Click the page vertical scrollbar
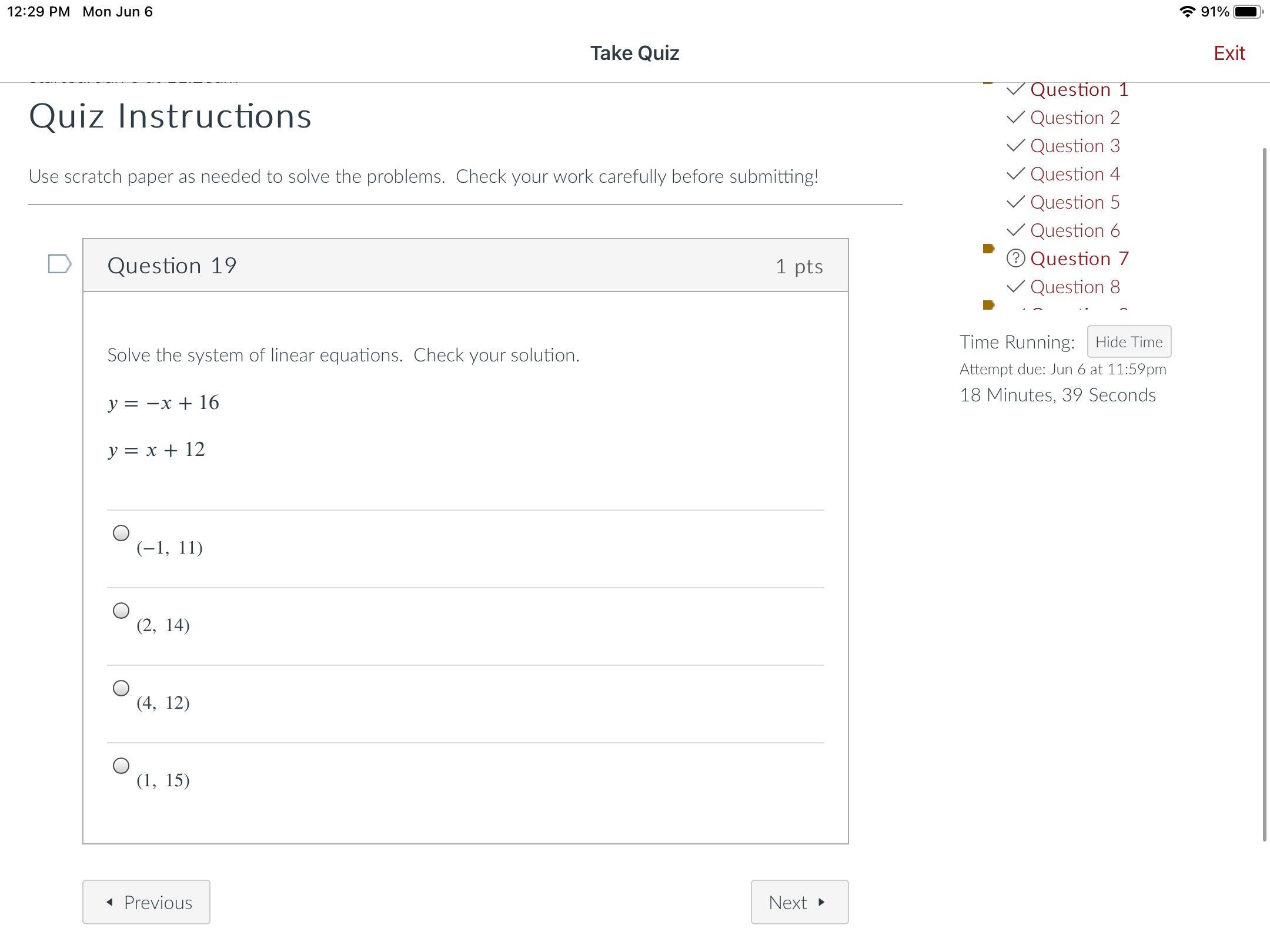The image size is (1270, 952). click(1264, 494)
